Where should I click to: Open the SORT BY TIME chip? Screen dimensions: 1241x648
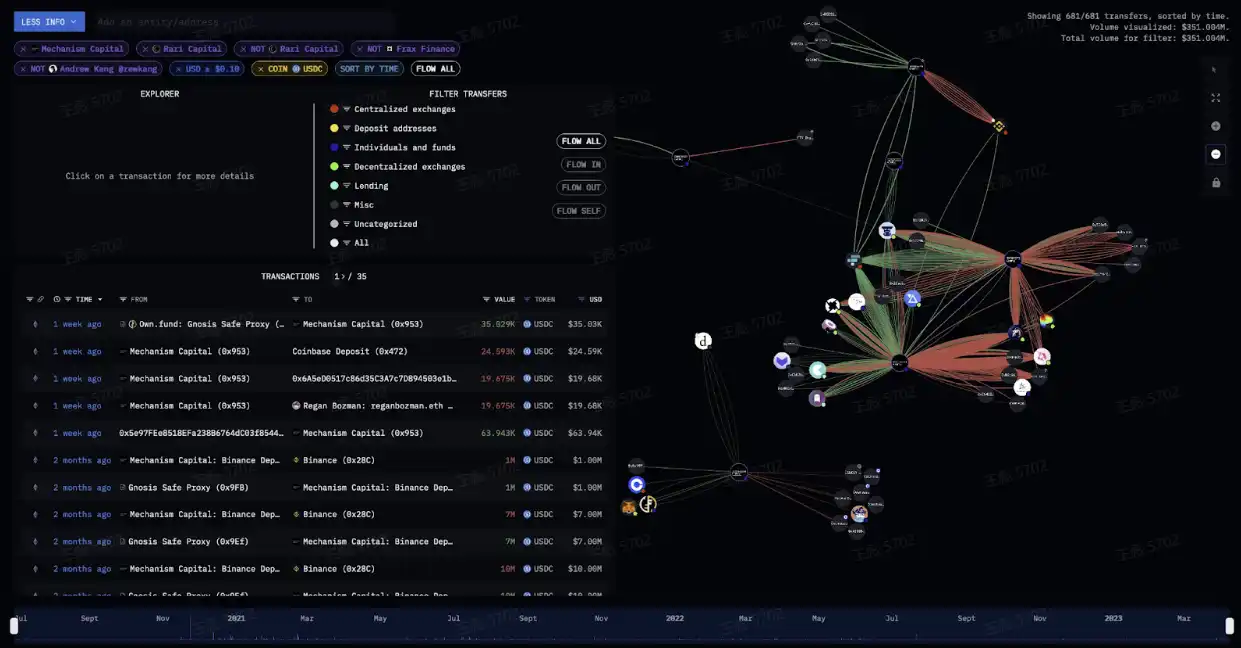369,69
